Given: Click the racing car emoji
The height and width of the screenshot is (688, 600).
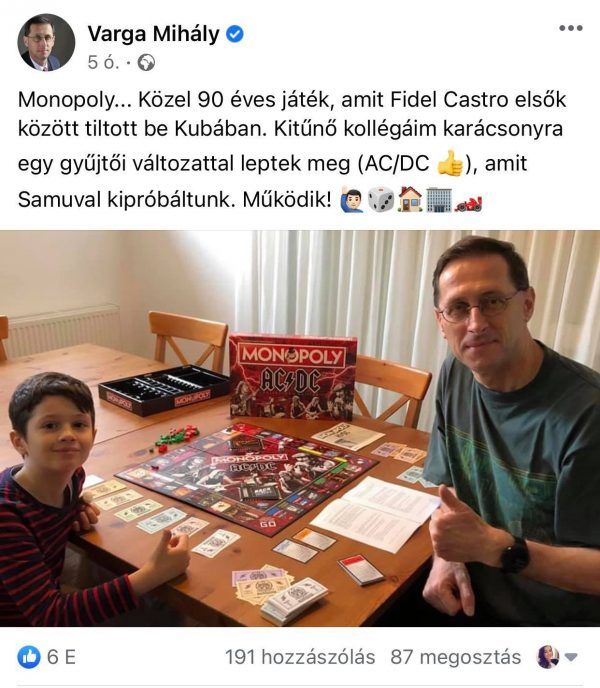Looking at the screenshot, I should (x=468, y=203).
